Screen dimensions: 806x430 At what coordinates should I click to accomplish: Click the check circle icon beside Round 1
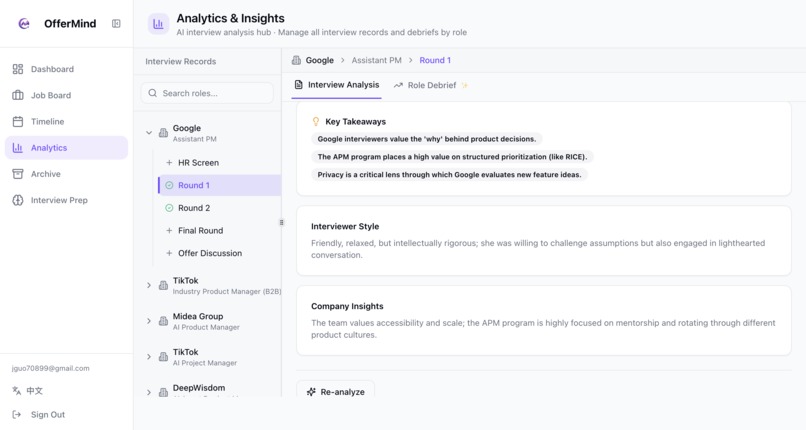169,185
